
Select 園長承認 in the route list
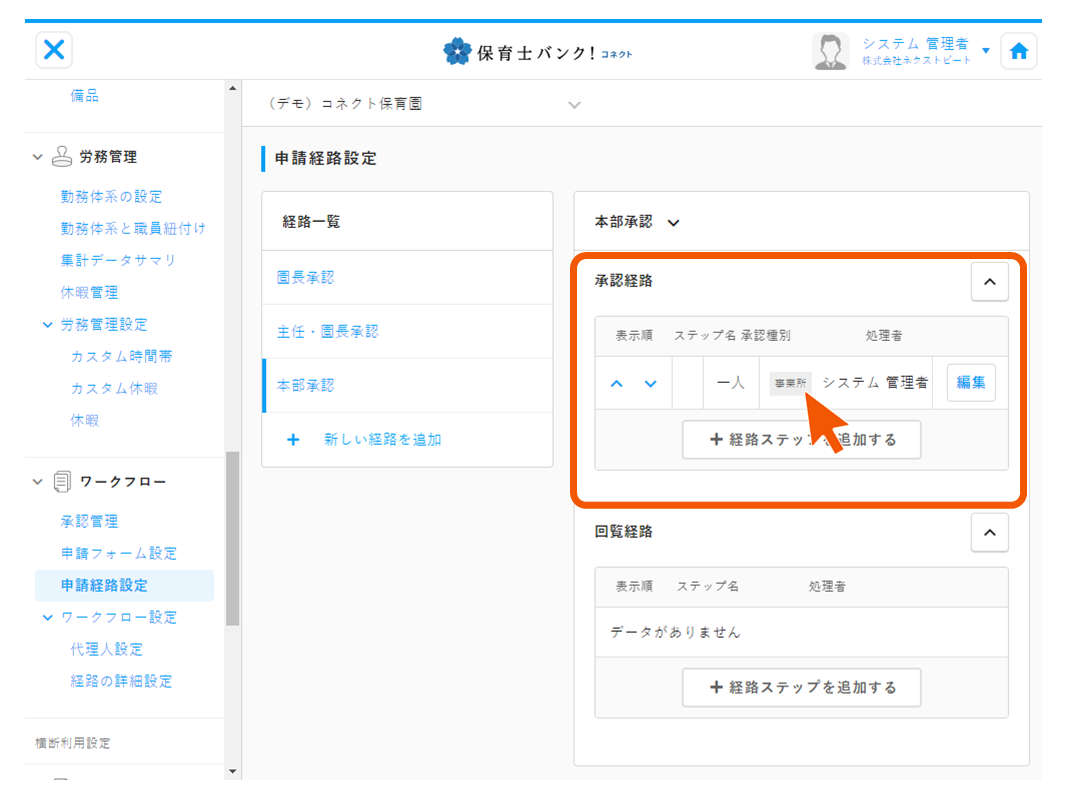pyautogui.click(x=306, y=278)
